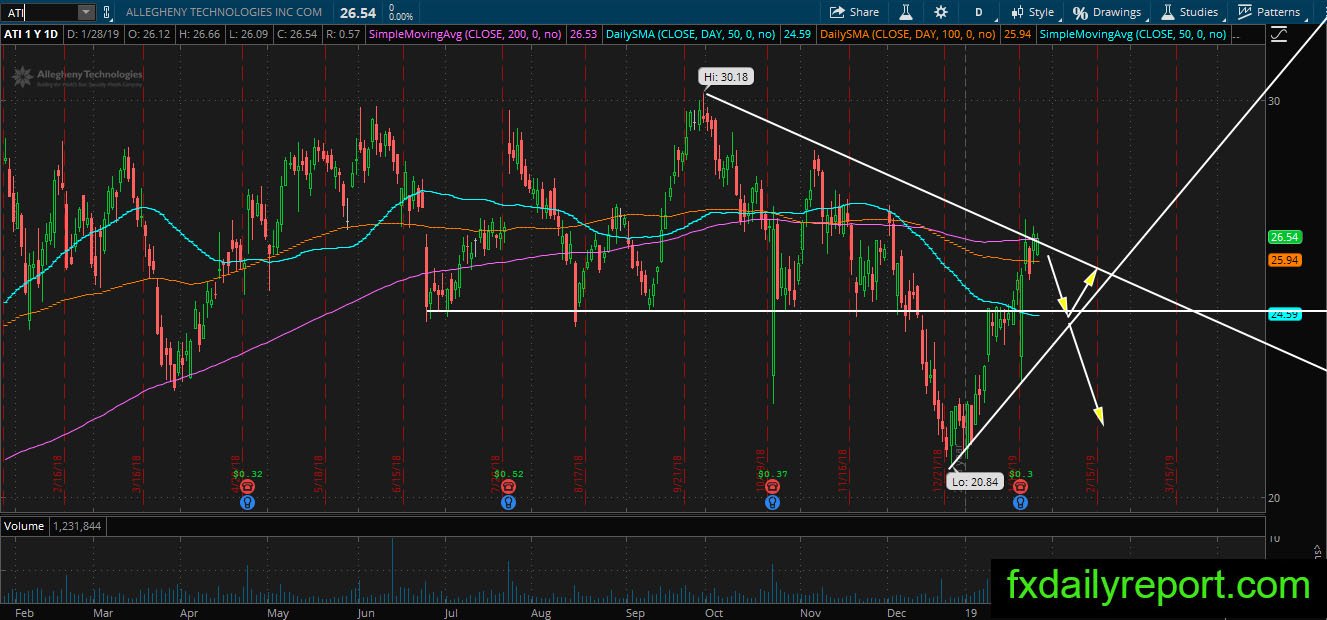The width and height of the screenshot is (1327, 620).
Task: Click the chart-line icon below Patterns
Action: (1279, 34)
